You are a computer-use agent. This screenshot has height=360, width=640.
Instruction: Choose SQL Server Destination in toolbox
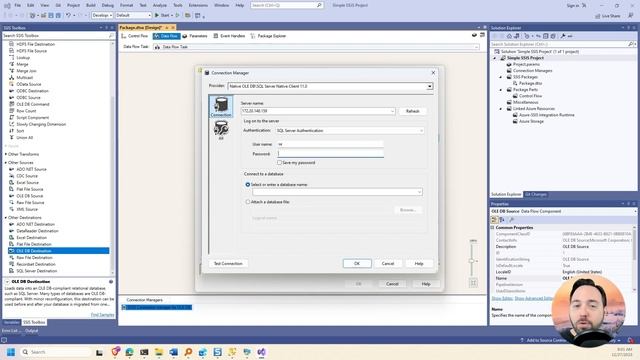click(x=36, y=271)
